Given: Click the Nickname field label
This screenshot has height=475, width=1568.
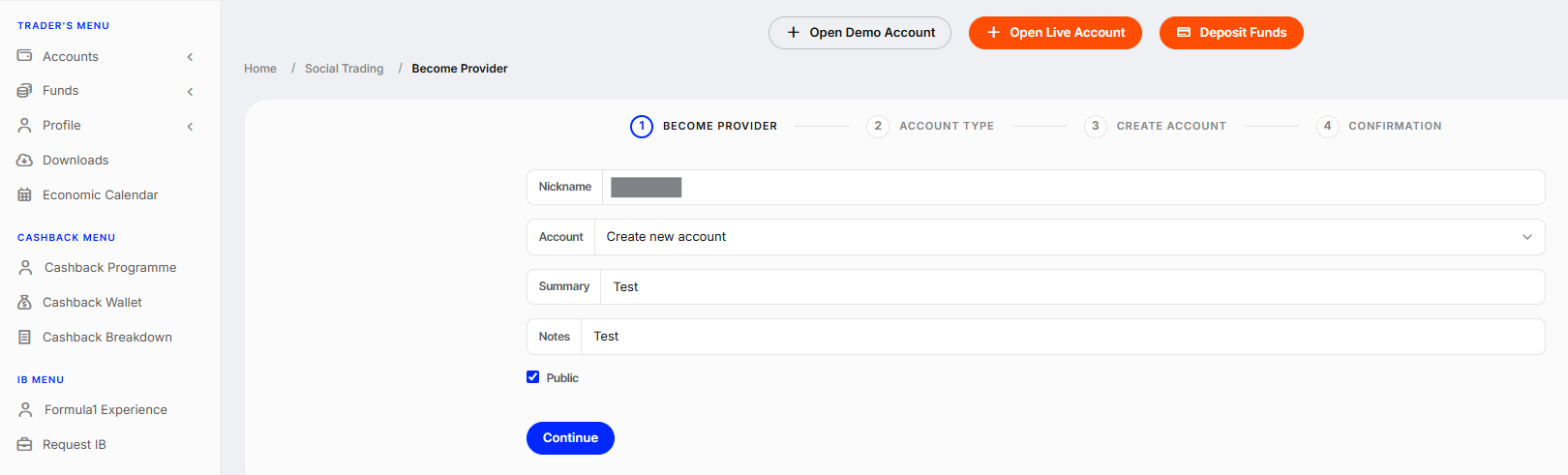Looking at the screenshot, I should click(x=565, y=188).
